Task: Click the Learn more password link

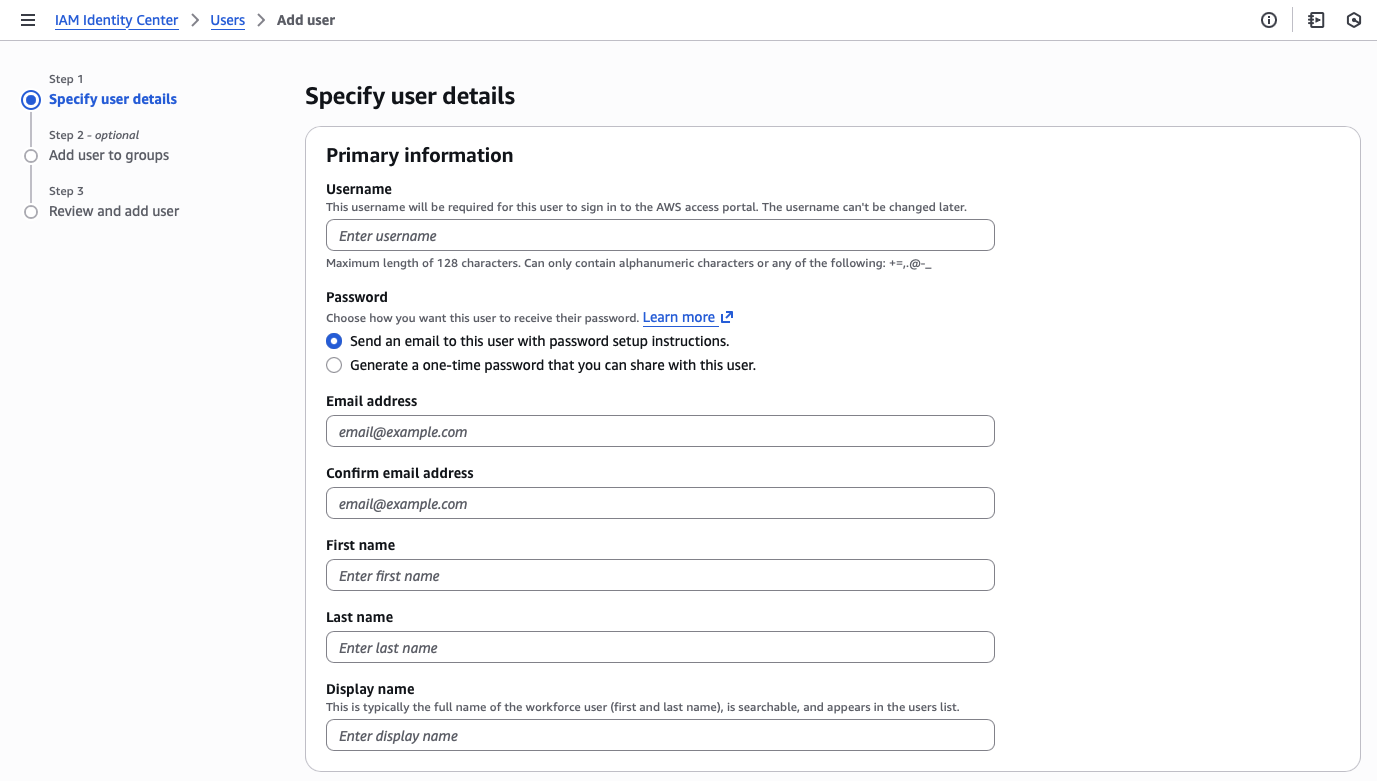Action: click(x=678, y=316)
